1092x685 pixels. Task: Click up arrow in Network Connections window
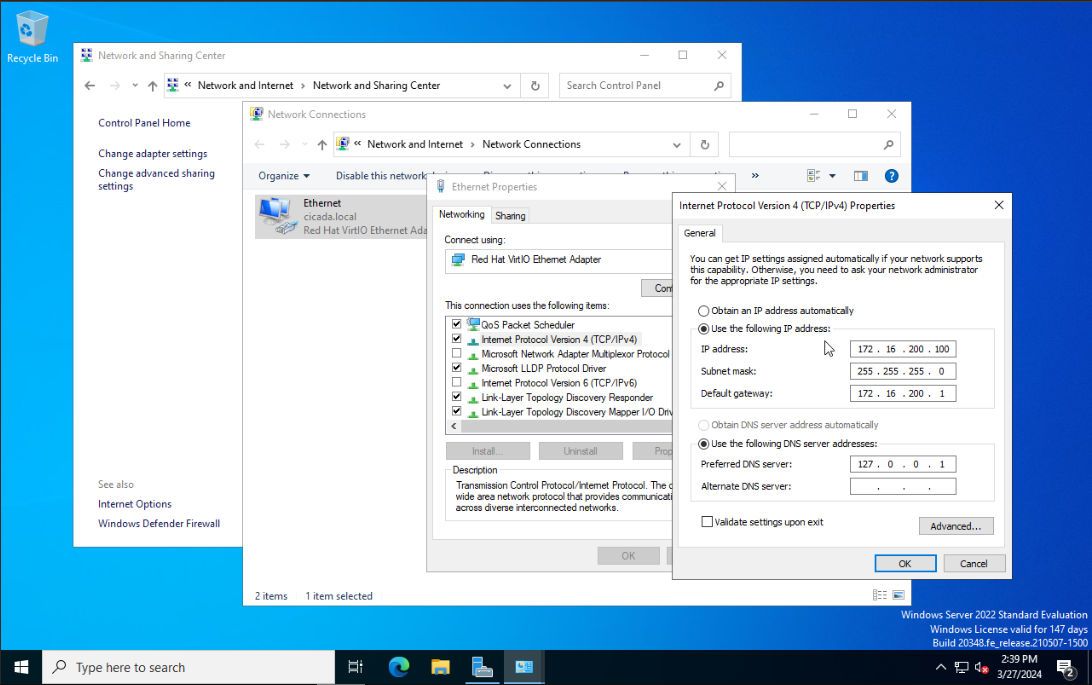point(322,144)
